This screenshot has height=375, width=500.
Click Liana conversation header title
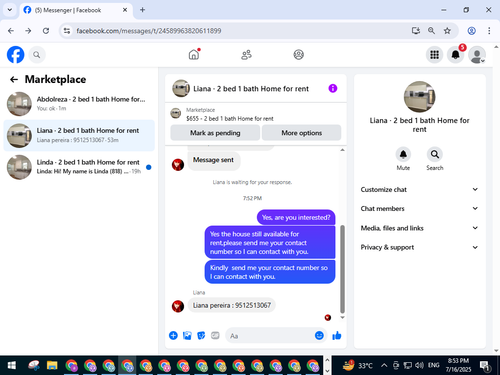pyautogui.click(x=251, y=89)
